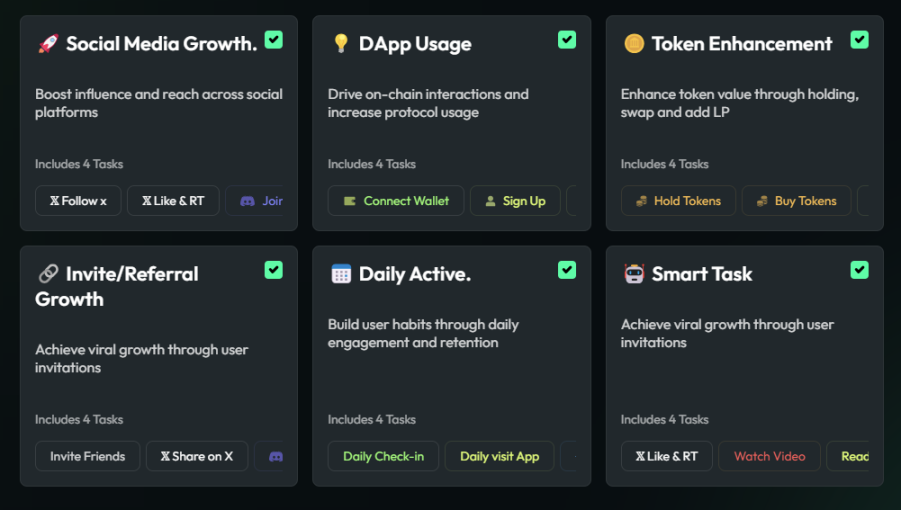Uncheck the Social Media Growth checkbox

[273, 40]
